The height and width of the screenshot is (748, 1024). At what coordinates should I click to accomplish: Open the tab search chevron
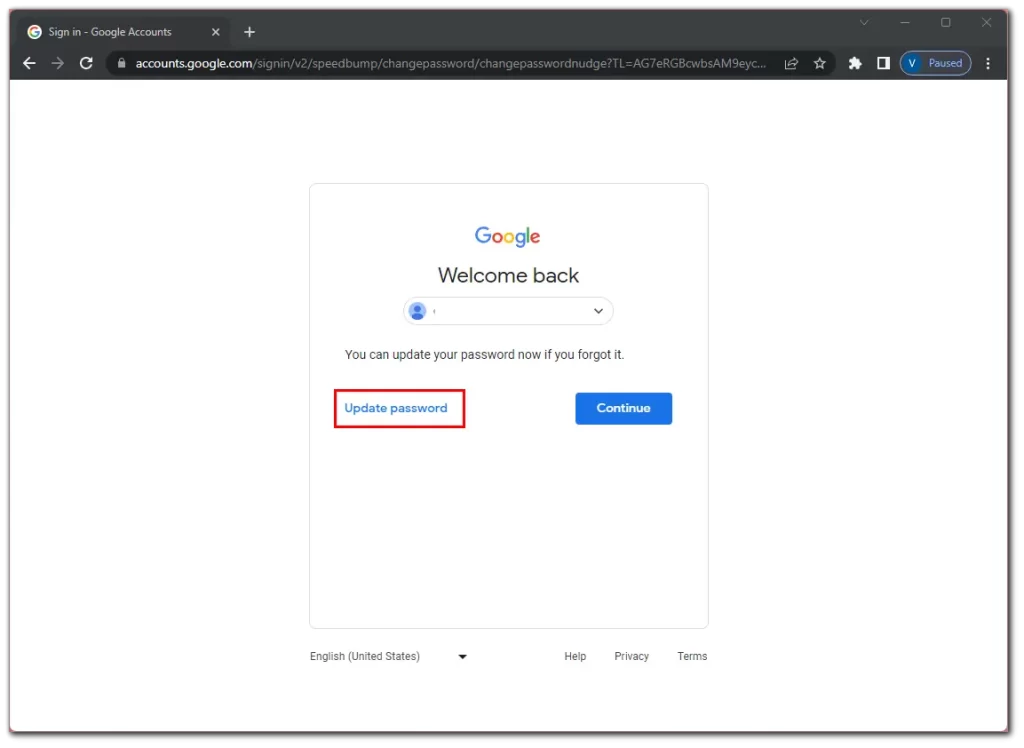point(864,22)
